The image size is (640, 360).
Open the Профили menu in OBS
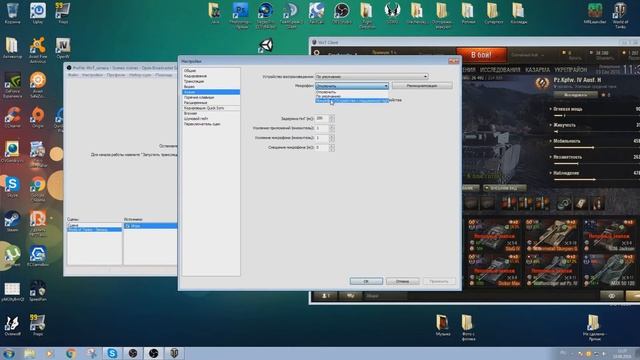pos(116,75)
